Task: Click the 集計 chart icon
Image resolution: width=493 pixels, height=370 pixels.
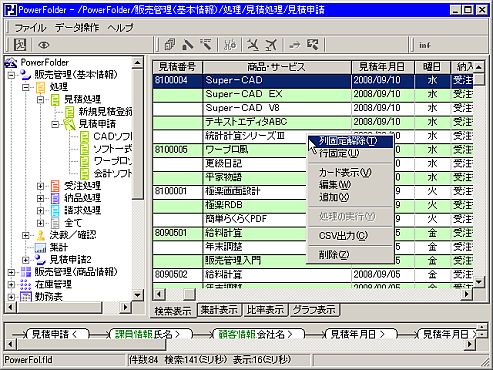Action: coord(41,247)
